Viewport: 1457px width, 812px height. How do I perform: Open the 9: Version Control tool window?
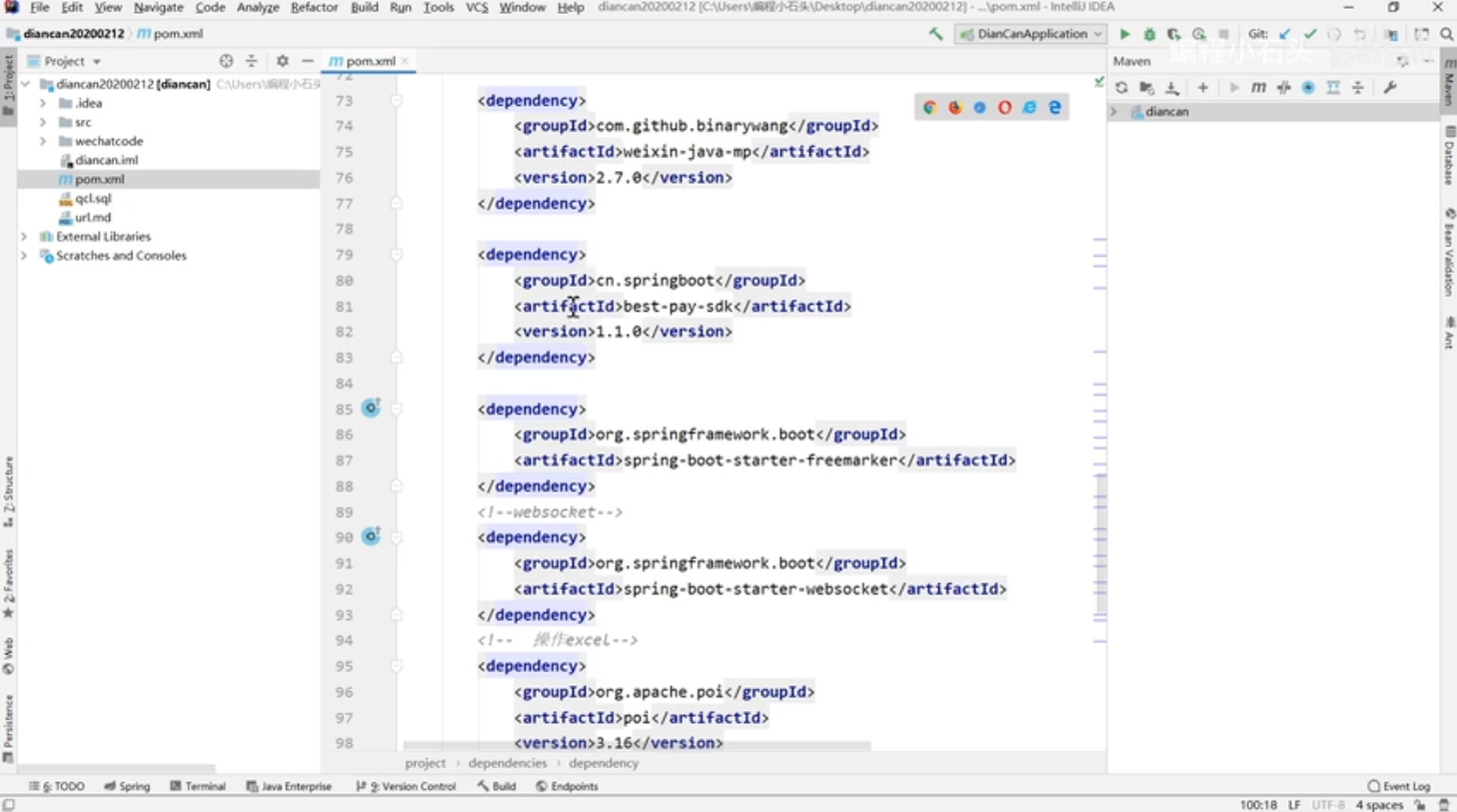click(406, 786)
